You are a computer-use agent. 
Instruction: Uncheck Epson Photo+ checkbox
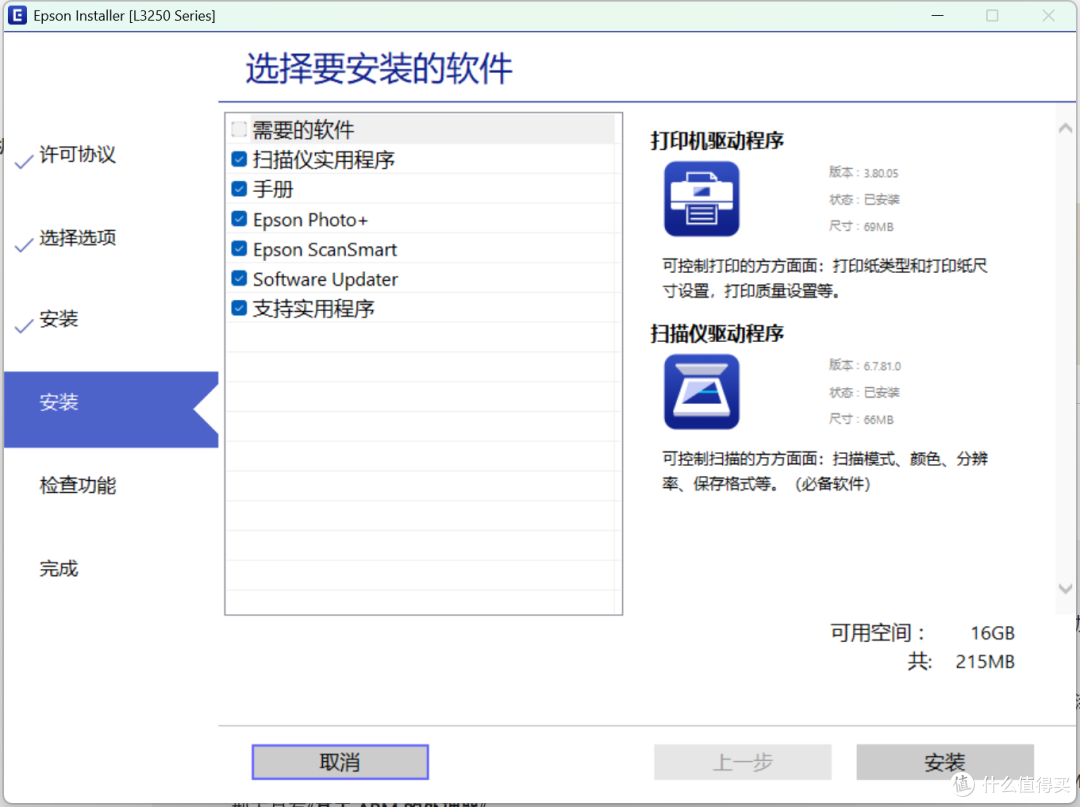click(239, 219)
